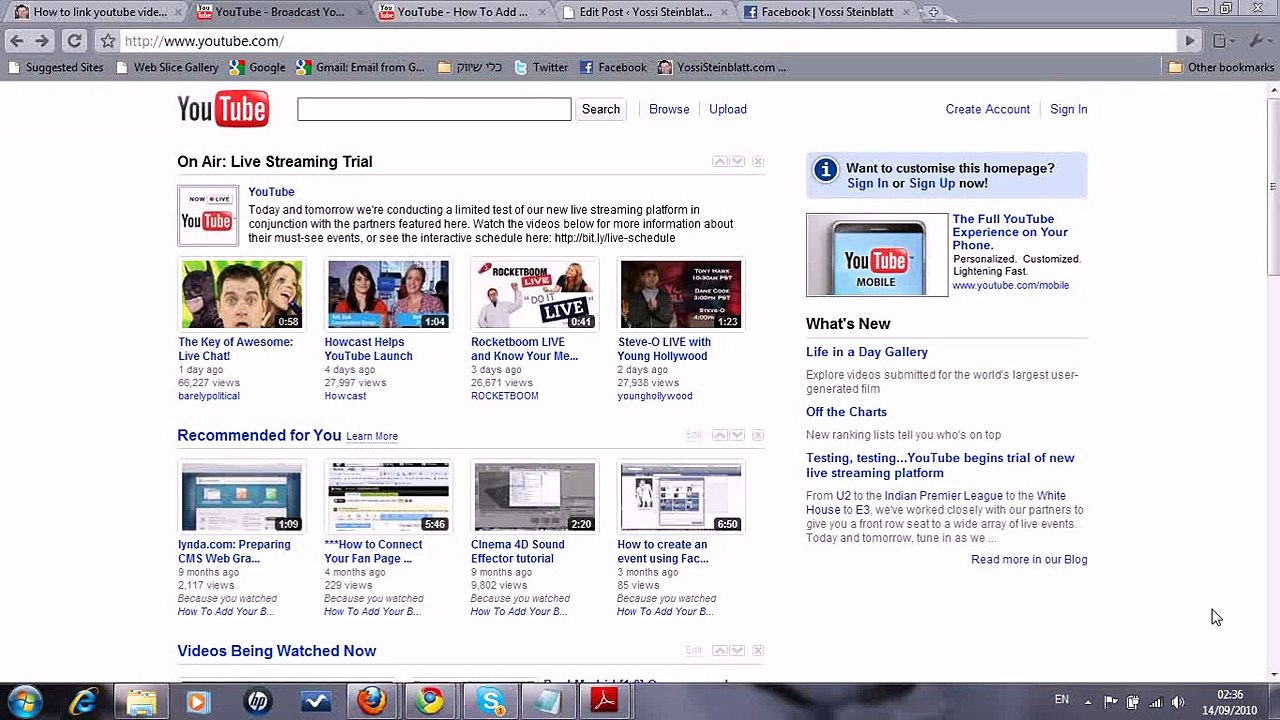1280x720 pixels.
Task: Switch to 'YouTube - Broadcast Yo...' tab
Action: (279, 12)
